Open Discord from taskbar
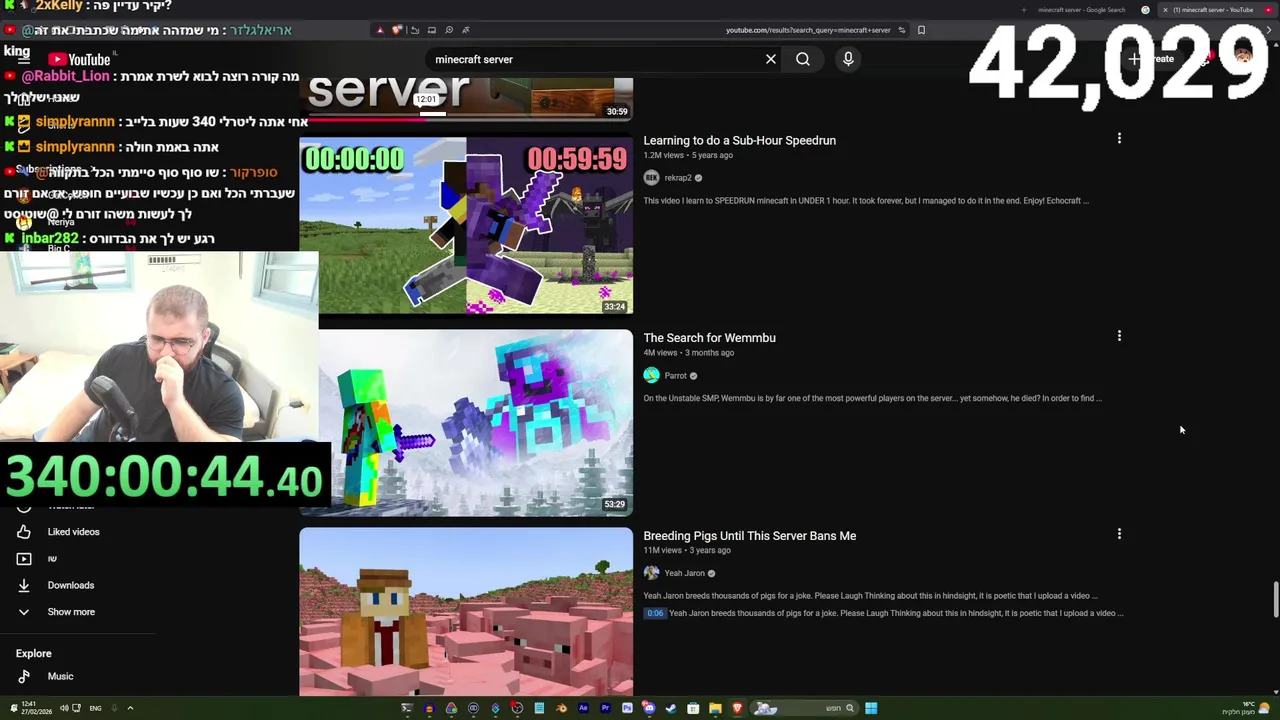Screen dimensions: 1280x720 [649, 708]
